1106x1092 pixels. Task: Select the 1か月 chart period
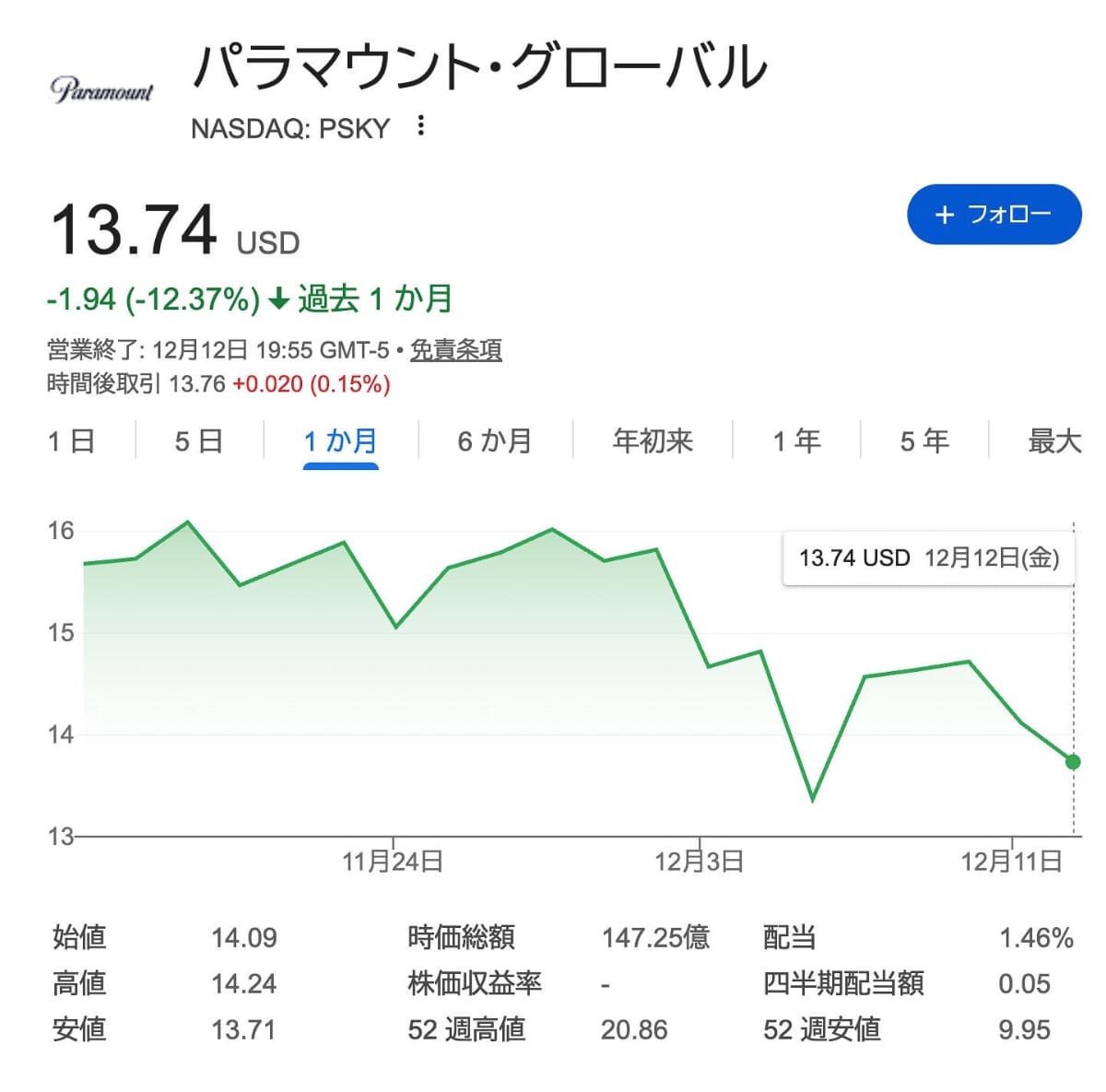pyautogui.click(x=340, y=440)
